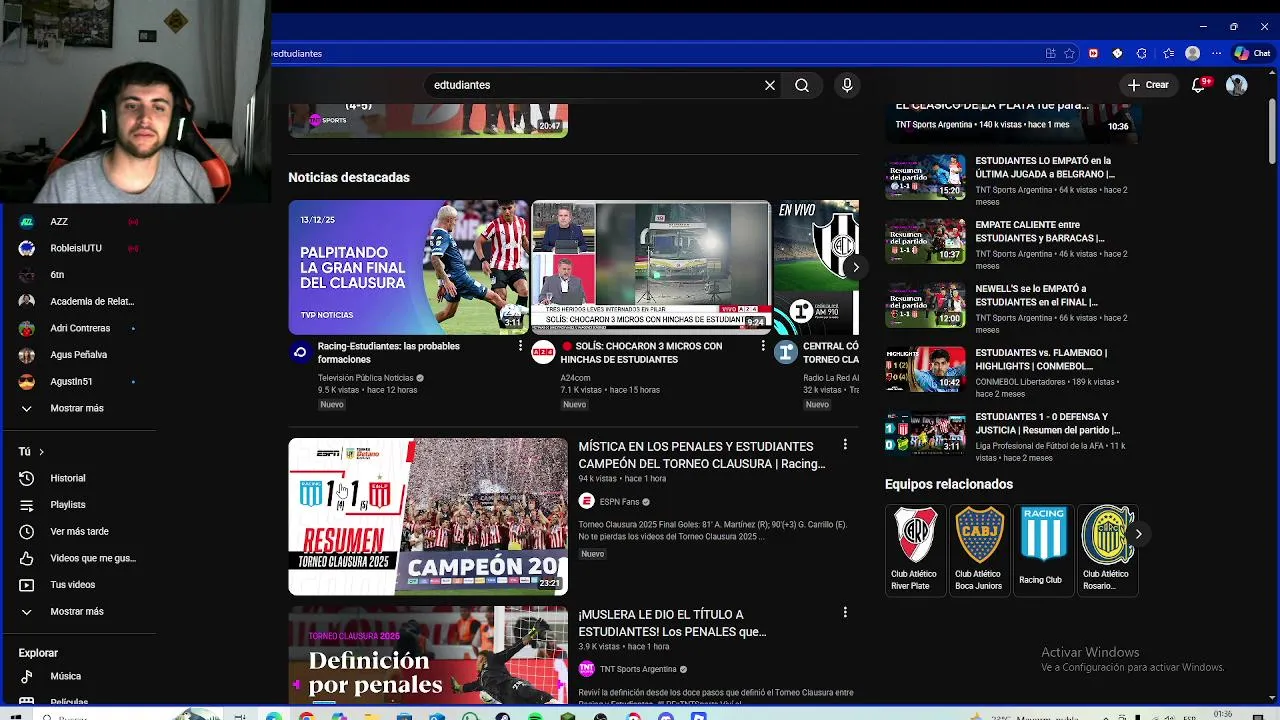Show more teams in Equipos relacionados

tap(1138, 534)
